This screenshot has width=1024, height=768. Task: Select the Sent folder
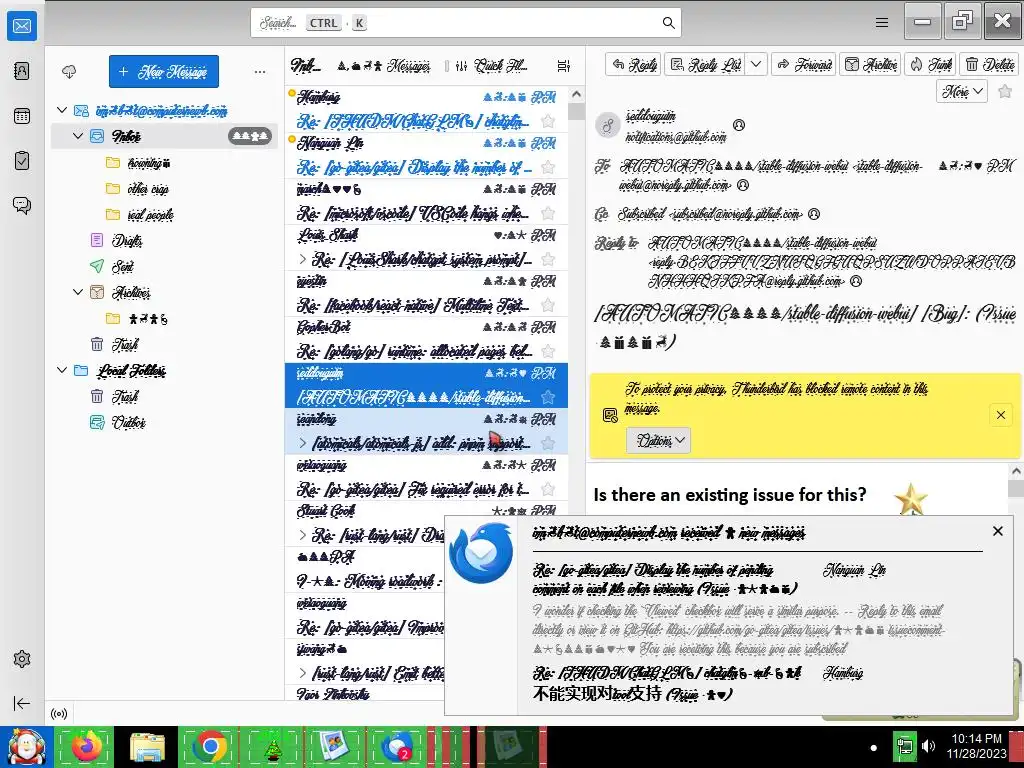(x=163, y=266)
